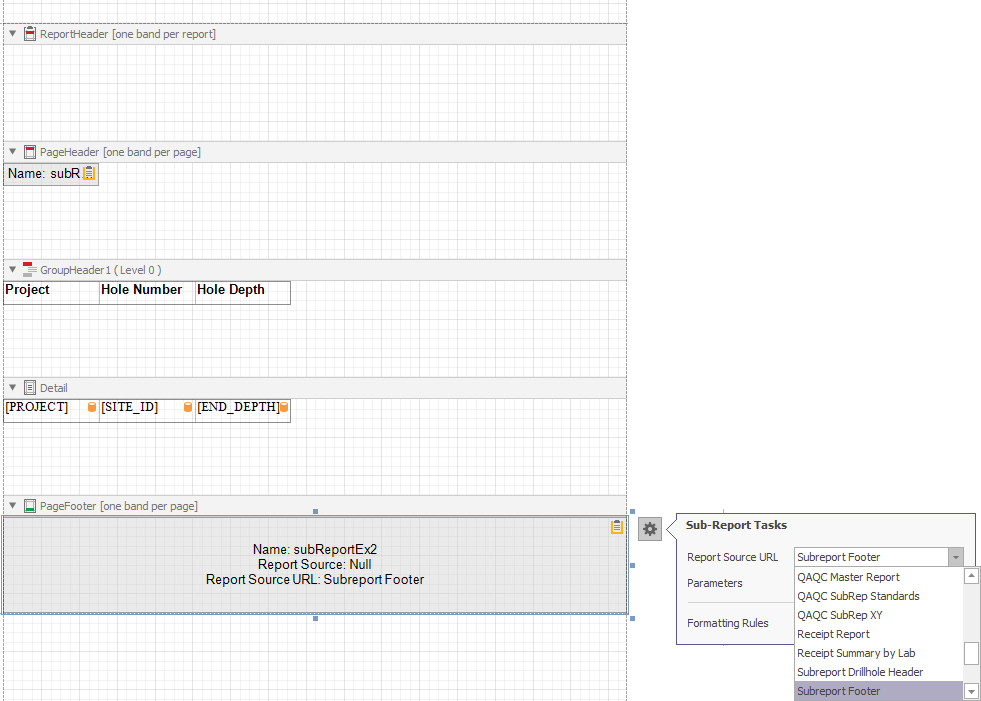Open the Report Source URL dropdown arrow

pos(955,557)
